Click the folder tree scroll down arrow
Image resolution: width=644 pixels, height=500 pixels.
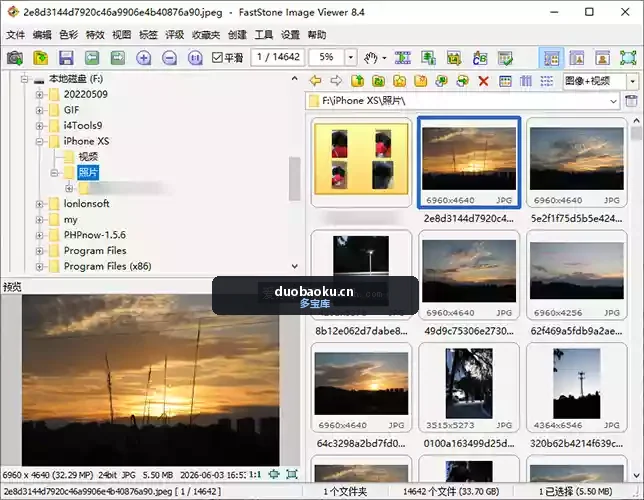point(294,266)
